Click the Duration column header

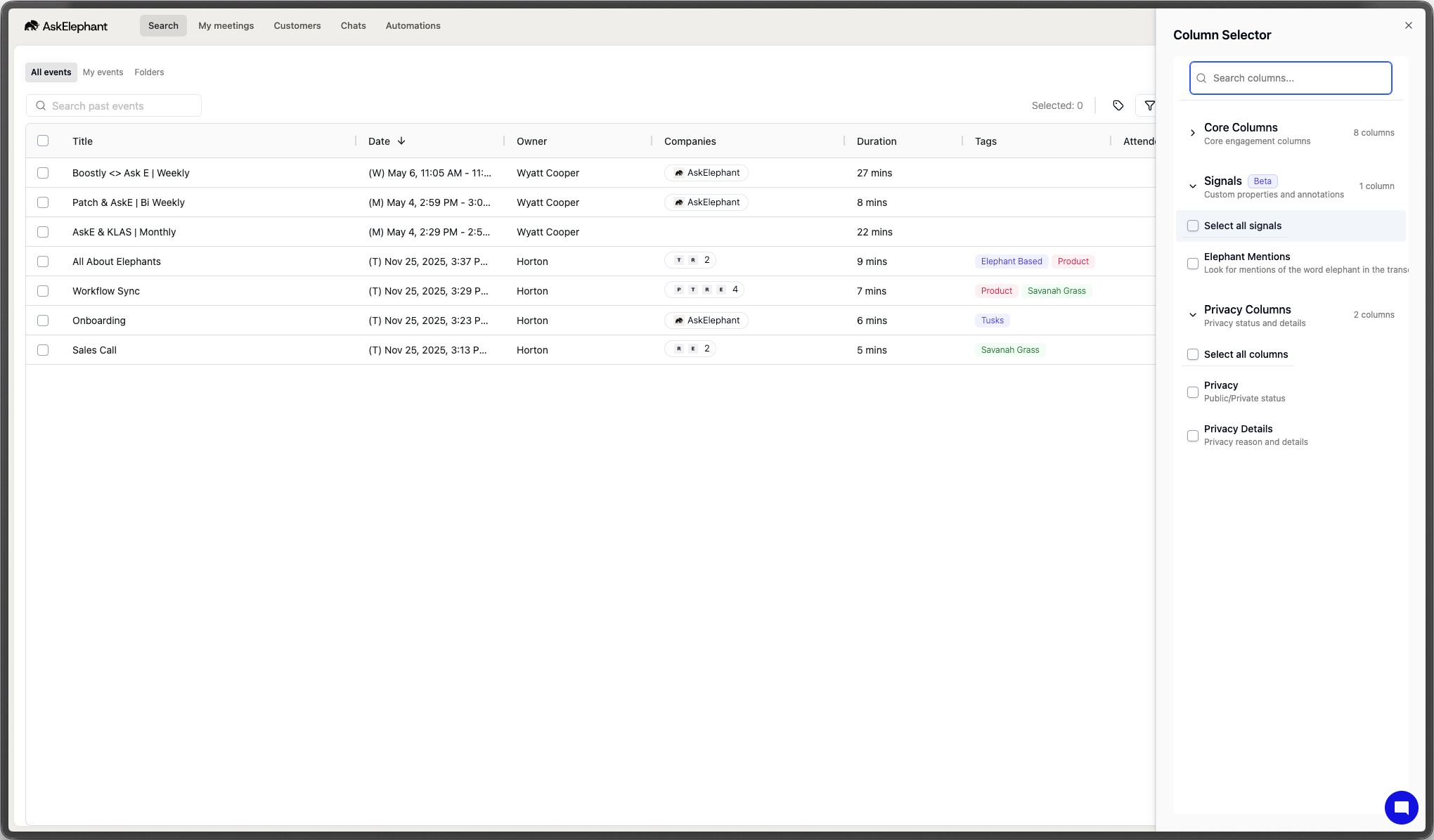point(877,141)
